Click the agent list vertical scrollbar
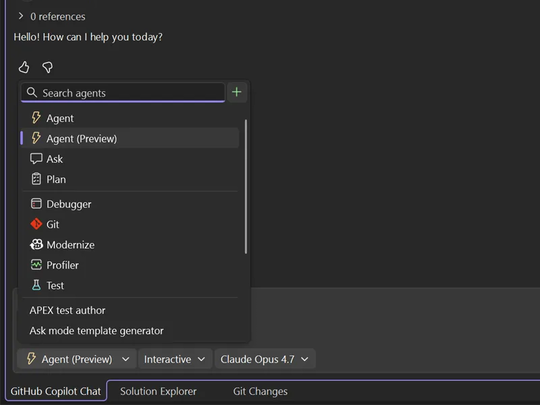Viewport: 540px width, 405px height. 246,187
